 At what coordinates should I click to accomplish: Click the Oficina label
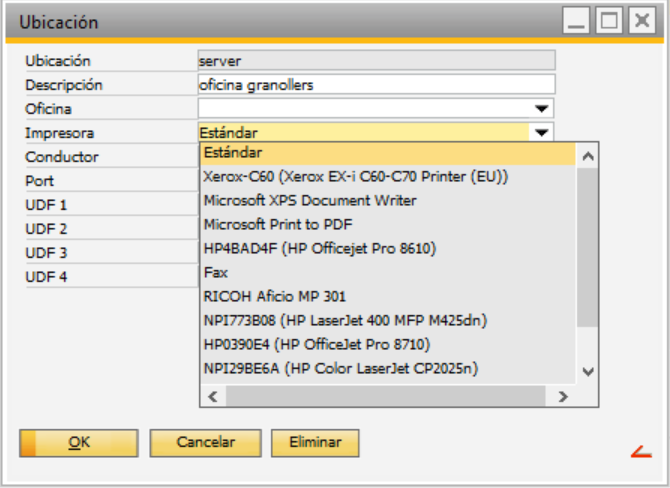[x=48, y=109]
